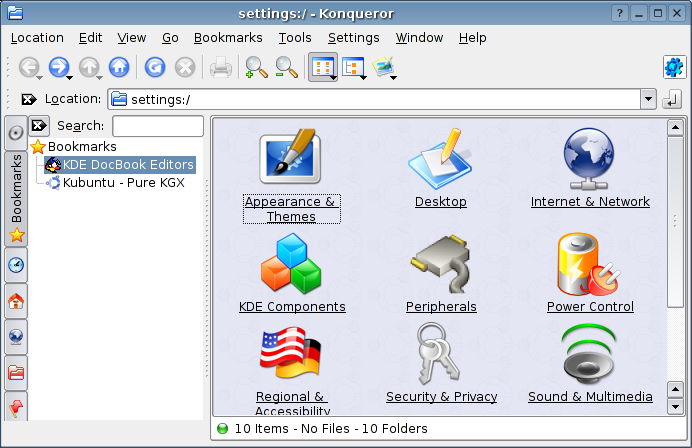The height and width of the screenshot is (448, 692).
Task: Zoom out with the magnifier minus
Action: coord(286,68)
